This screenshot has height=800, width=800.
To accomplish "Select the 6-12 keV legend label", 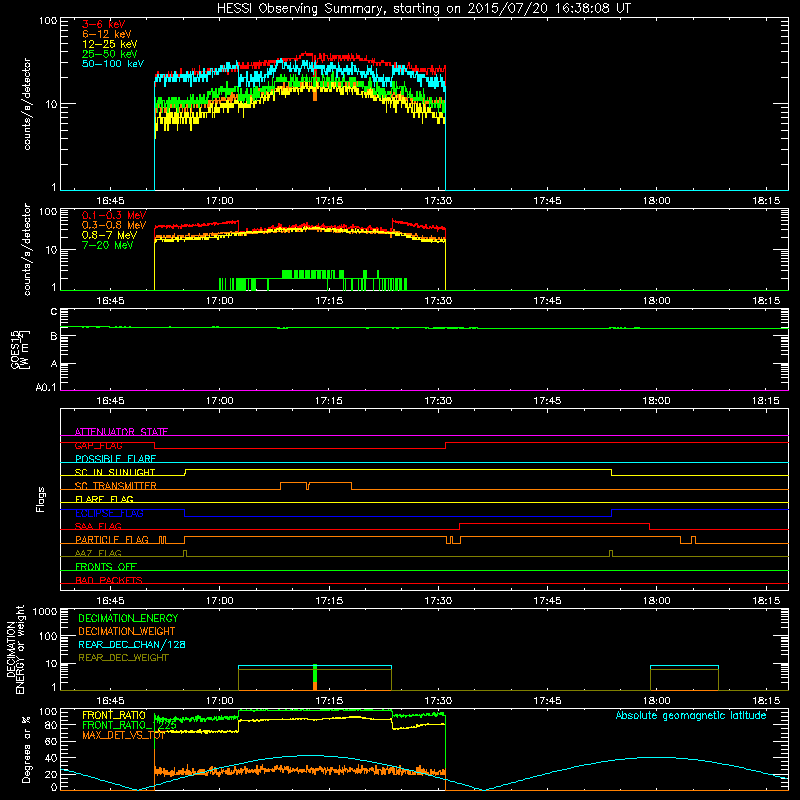I will coord(107,34).
